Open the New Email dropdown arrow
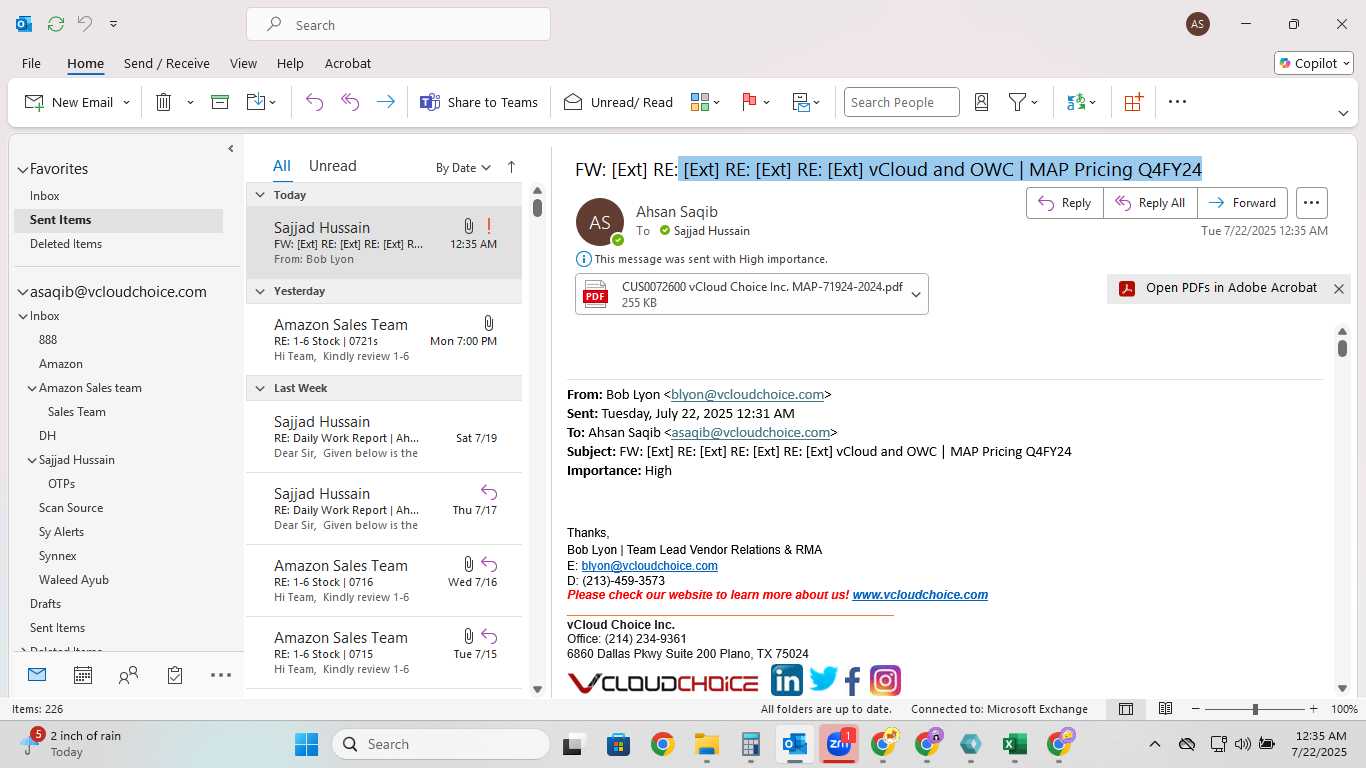The width and height of the screenshot is (1366, 768). point(126,102)
